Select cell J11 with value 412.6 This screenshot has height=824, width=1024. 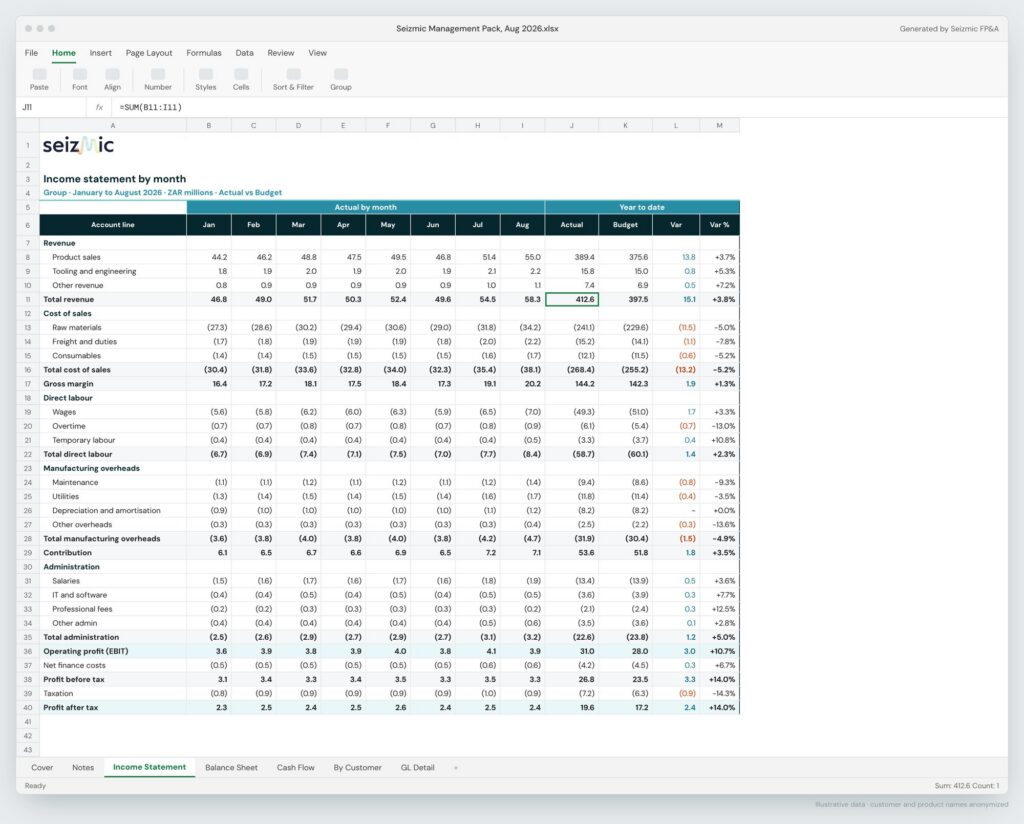571,300
